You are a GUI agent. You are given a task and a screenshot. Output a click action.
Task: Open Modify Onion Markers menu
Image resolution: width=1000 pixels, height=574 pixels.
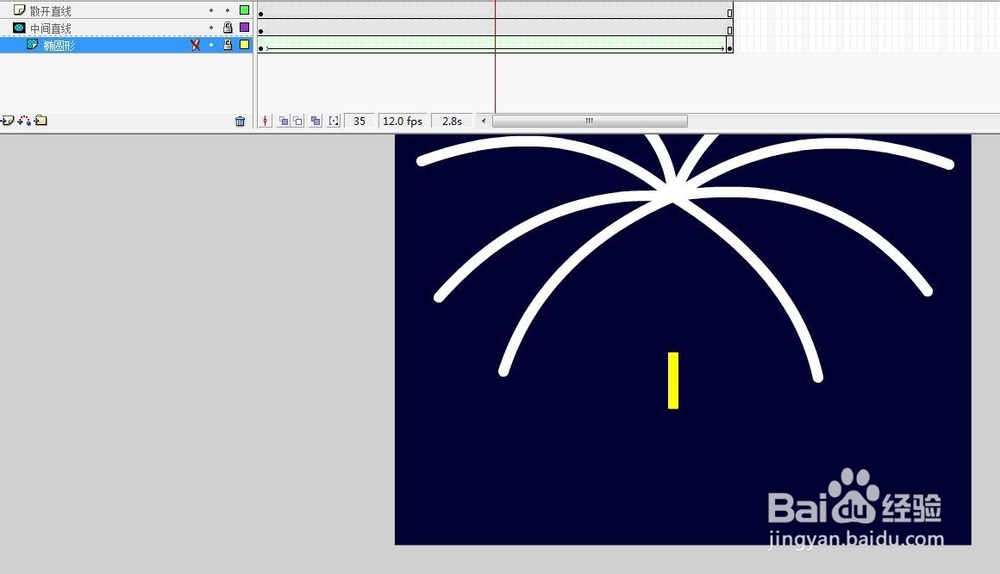pyautogui.click(x=334, y=121)
